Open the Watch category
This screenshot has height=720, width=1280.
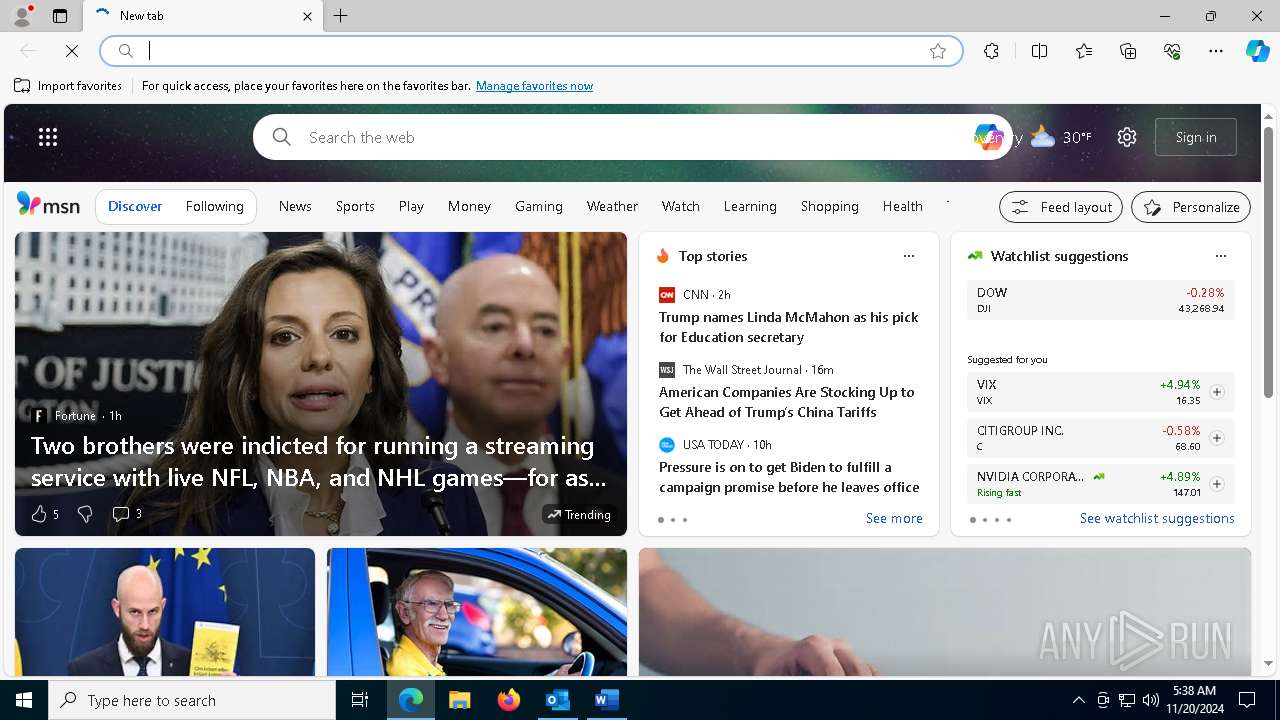tap(681, 206)
